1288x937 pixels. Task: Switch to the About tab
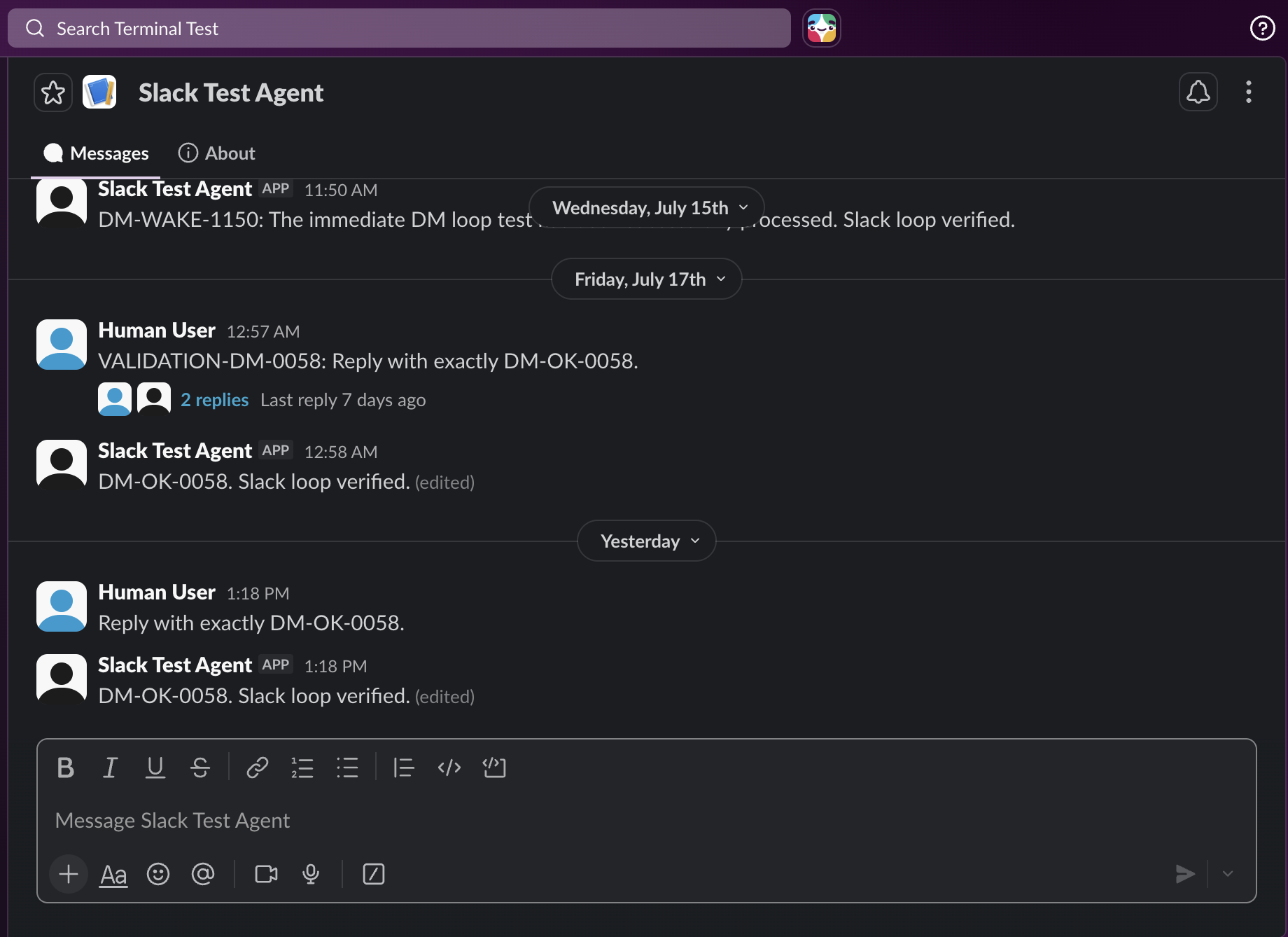pos(216,153)
